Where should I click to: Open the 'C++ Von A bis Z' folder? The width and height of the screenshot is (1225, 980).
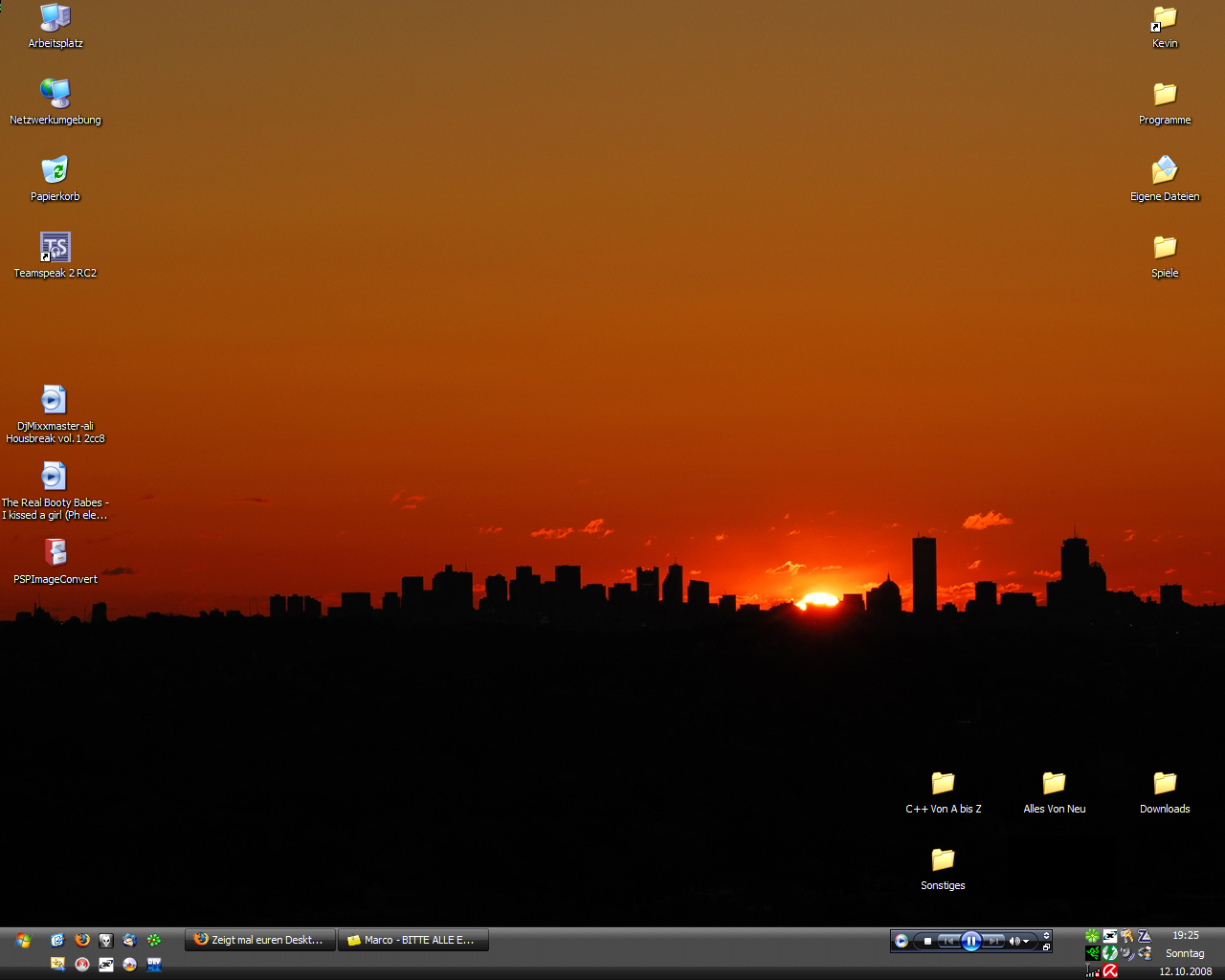pos(943,784)
